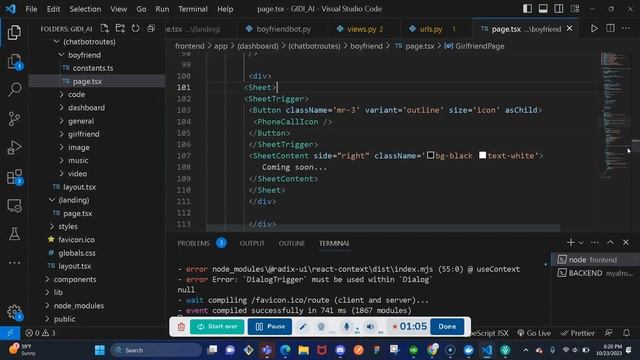Open terminal panel more actions
Image resolution: width=640 pixels, height=360 pixels.
click(x=595, y=242)
